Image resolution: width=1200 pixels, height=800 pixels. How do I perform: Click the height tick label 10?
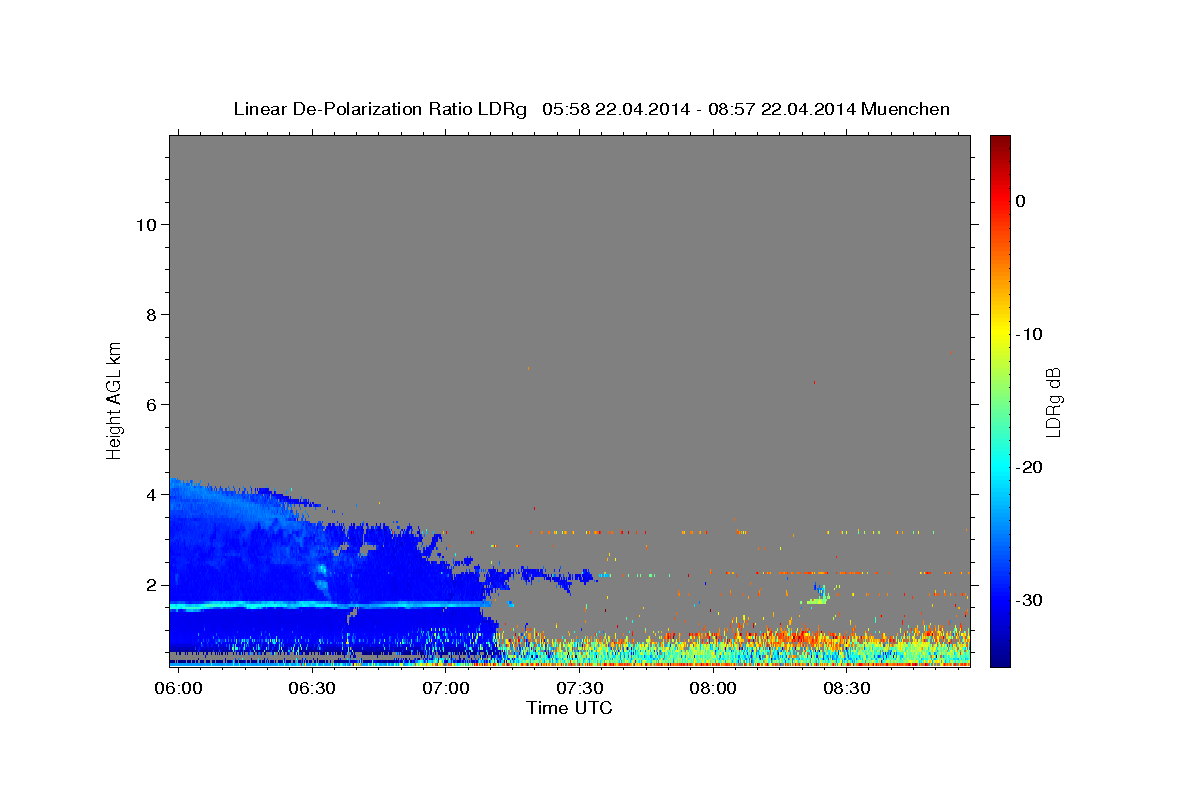(x=146, y=225)
